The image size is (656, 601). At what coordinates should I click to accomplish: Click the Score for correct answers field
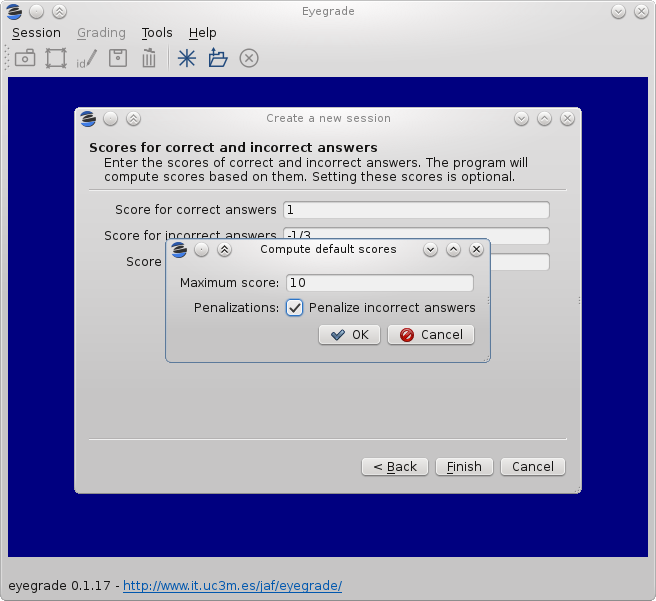click(x=416, y=210)
